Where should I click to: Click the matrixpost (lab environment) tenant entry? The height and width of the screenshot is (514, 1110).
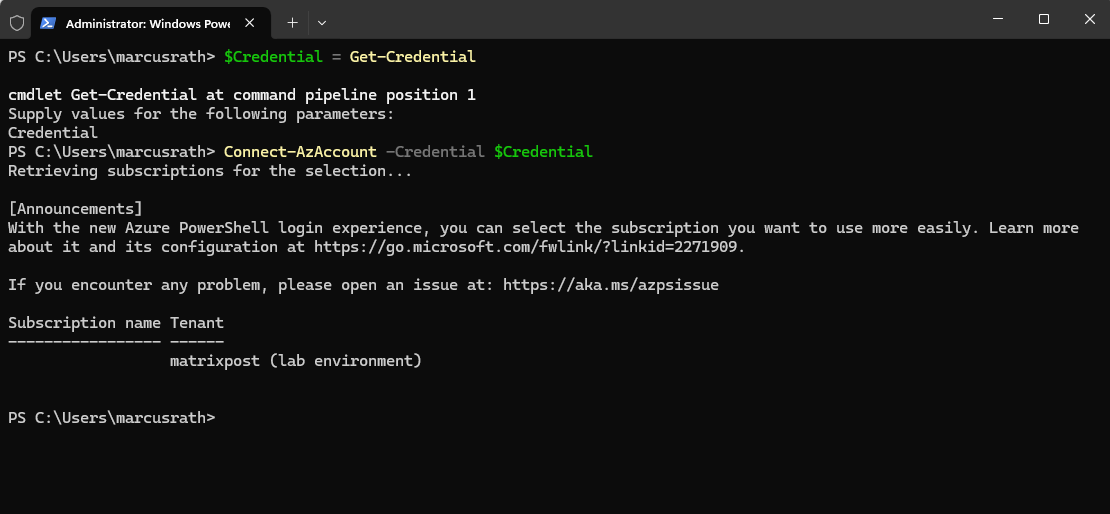296,361
